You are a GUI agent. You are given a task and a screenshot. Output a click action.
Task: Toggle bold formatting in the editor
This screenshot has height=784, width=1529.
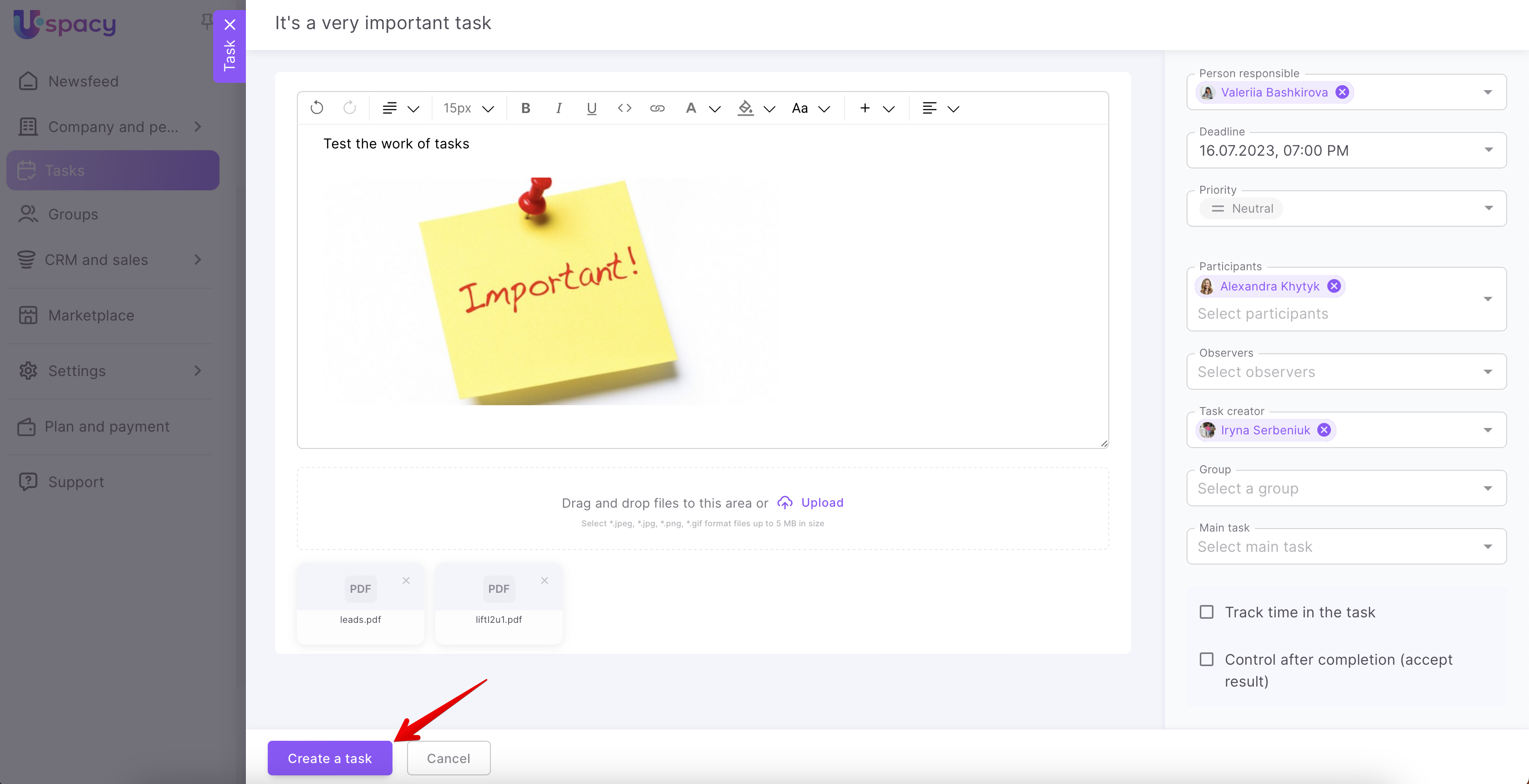click(525, 108)
